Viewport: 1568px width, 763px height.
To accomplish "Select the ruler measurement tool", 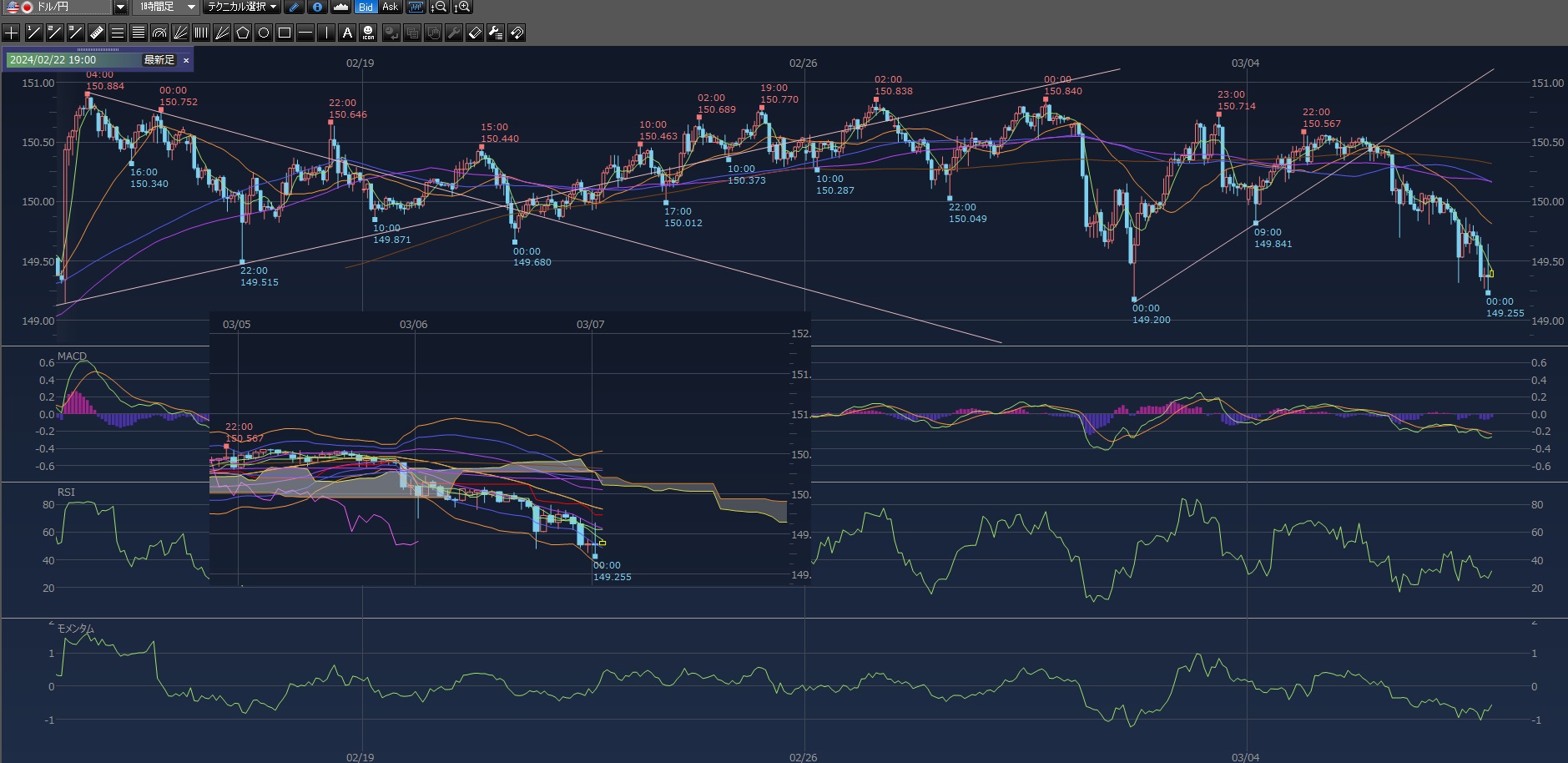I will point(96,33).
